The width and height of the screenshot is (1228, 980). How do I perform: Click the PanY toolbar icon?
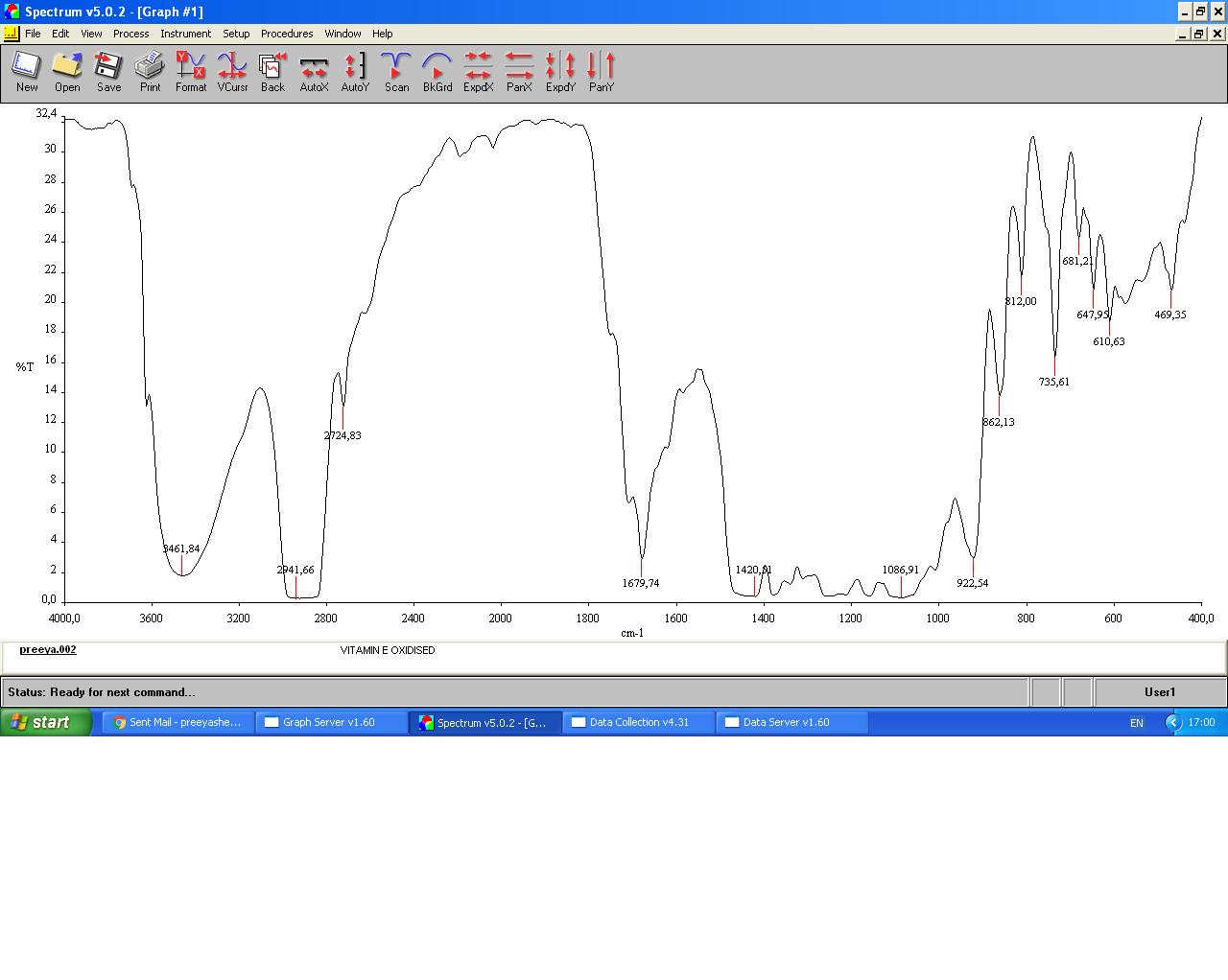(602, 73)
